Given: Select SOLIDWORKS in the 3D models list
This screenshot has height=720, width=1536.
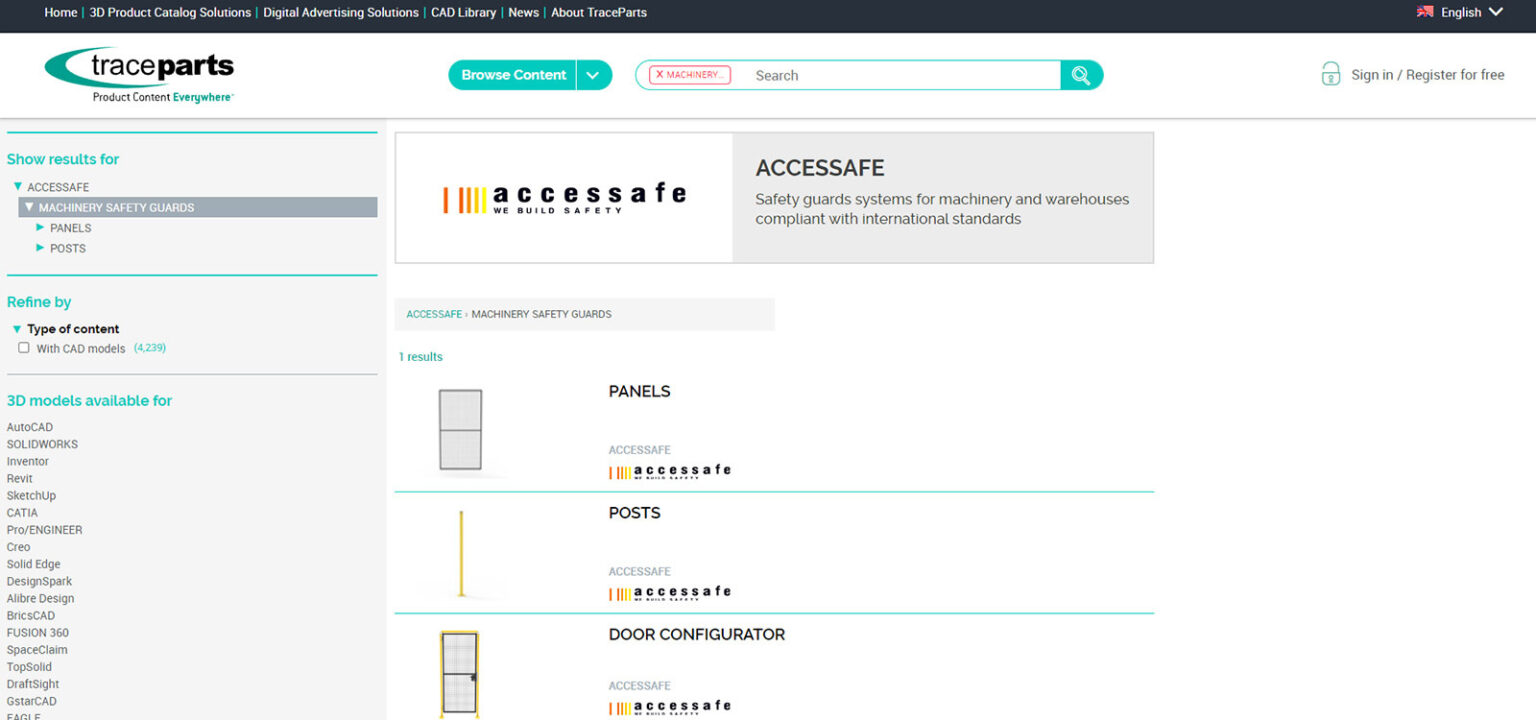Looking at the screenshot, I should [x=42, y=443].
